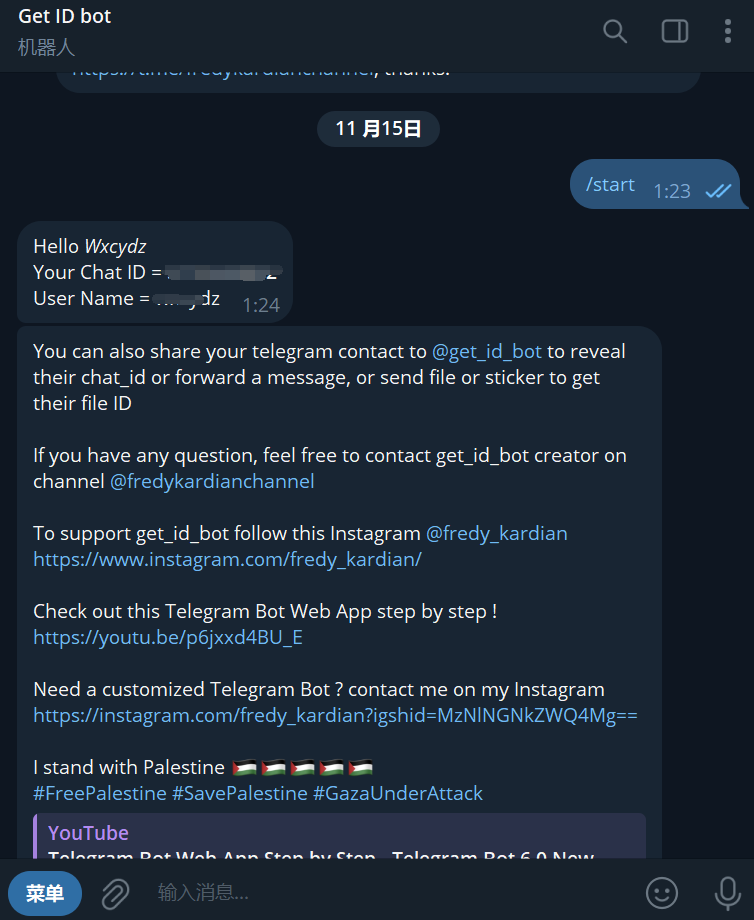Click the 11月15日 date badge

(378, 129)
